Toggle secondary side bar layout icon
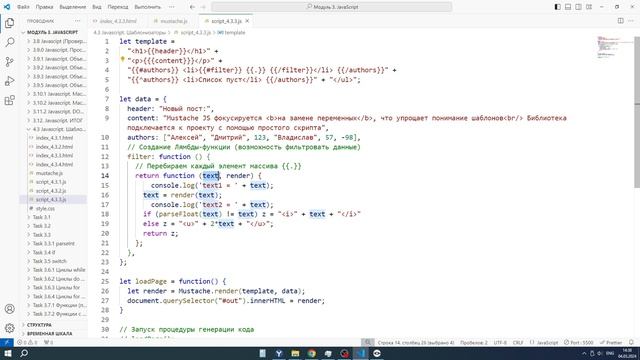This screenshot has width=640, height=360. [578, 7]
